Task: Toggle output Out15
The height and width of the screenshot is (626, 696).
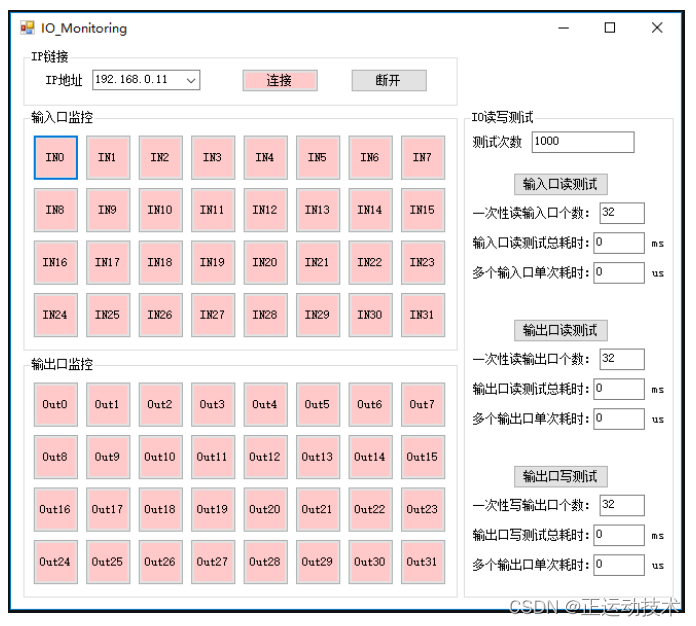Action: tap(423, 457)
